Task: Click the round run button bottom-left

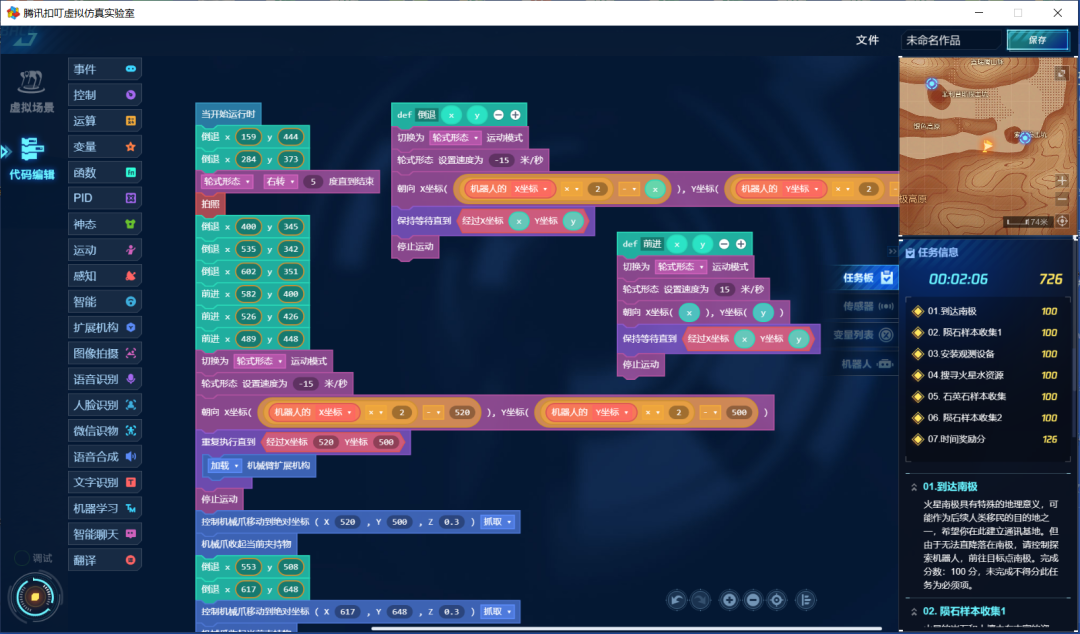Action: [35, 597]
